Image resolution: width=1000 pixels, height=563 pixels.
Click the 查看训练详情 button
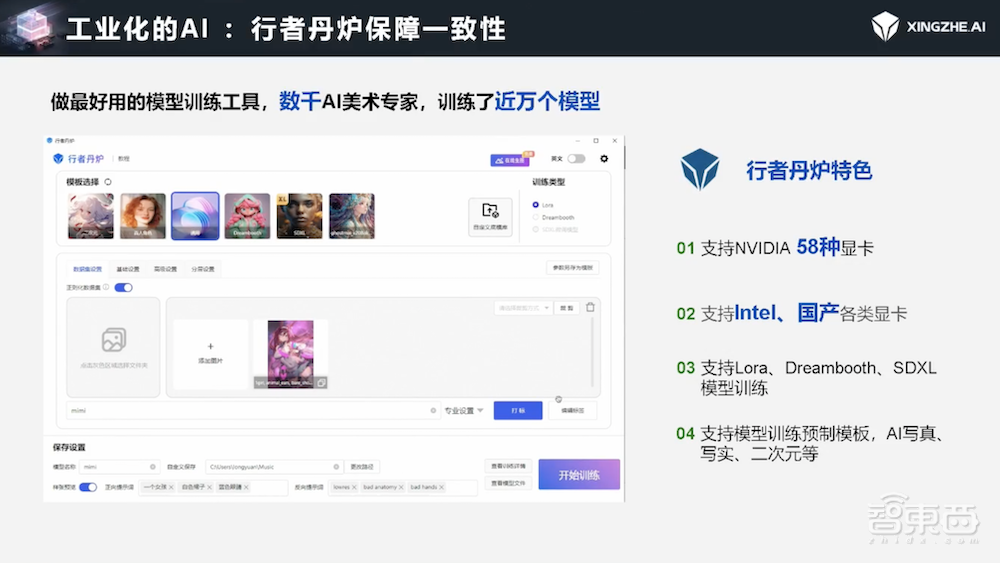point(508,466)
